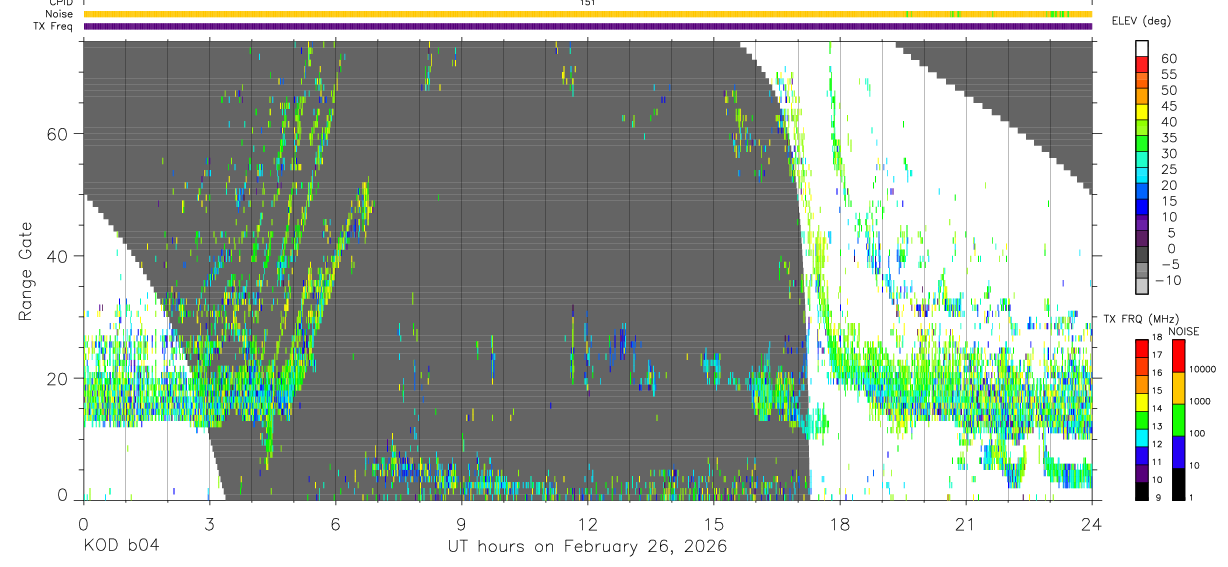Click the red 55–60 segment of ELEV color bar
This screenshot has width=1228, height=567.
(x=1142, y=65)
